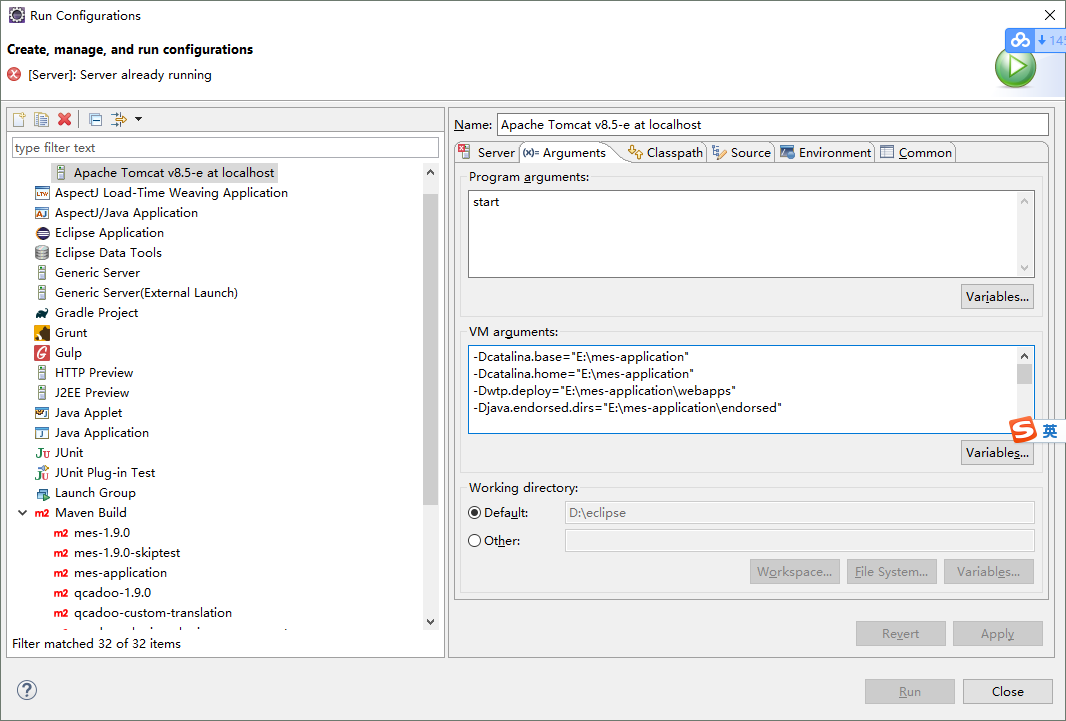Open the Environment tab
Viewport: 1066px width, 721px height.
point(825,152)
